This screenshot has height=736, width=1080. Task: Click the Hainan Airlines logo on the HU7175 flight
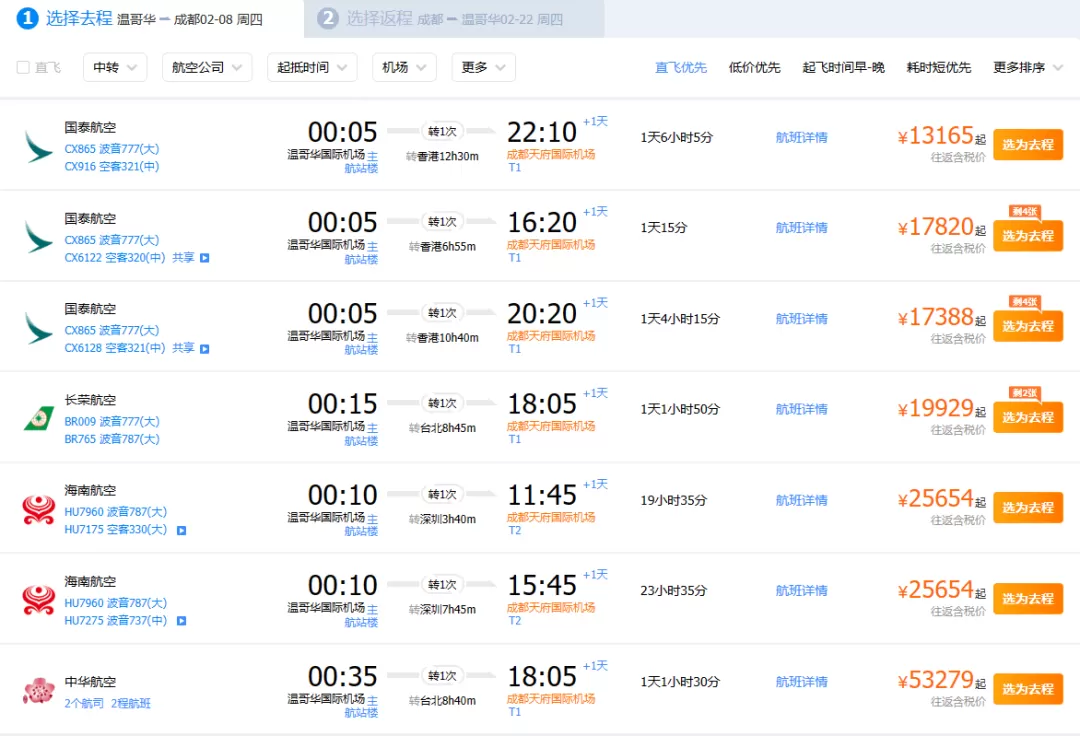pos(39,509)
